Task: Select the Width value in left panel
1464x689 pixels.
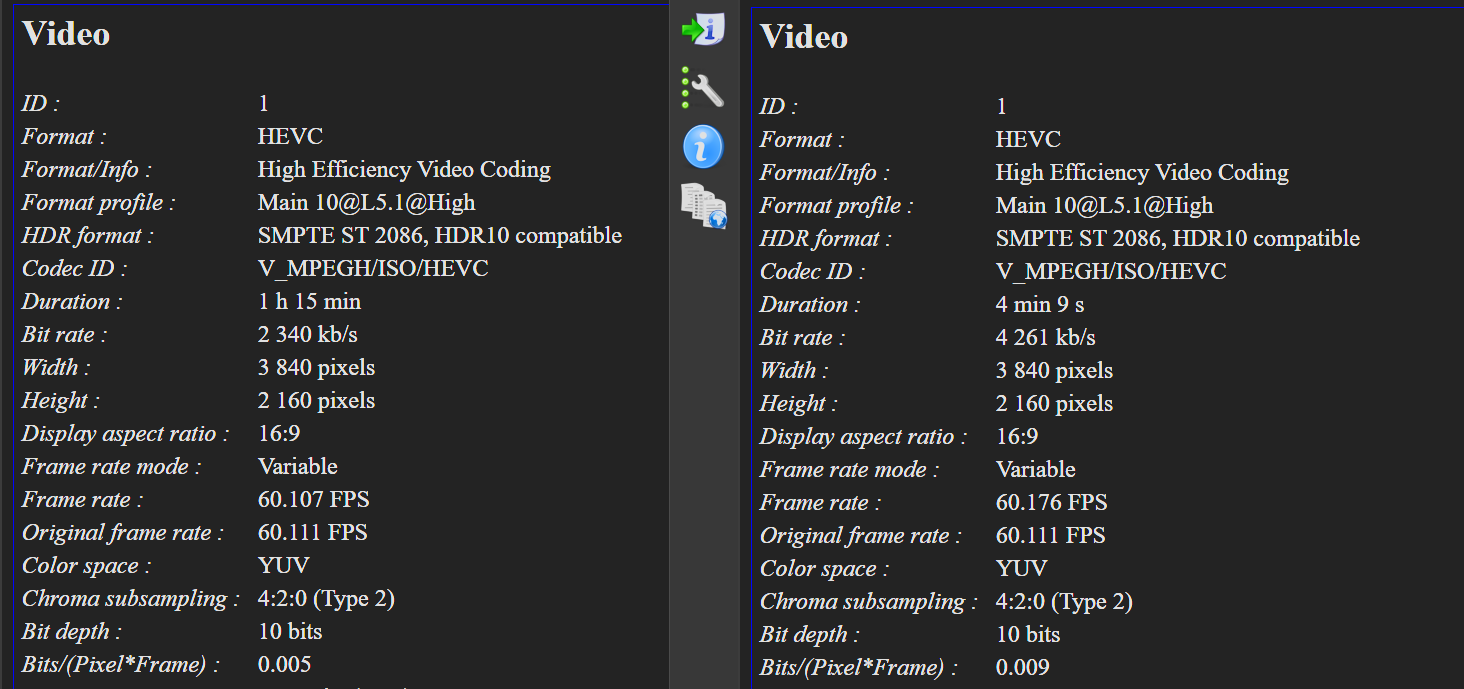Action: (x=316, y=367)
